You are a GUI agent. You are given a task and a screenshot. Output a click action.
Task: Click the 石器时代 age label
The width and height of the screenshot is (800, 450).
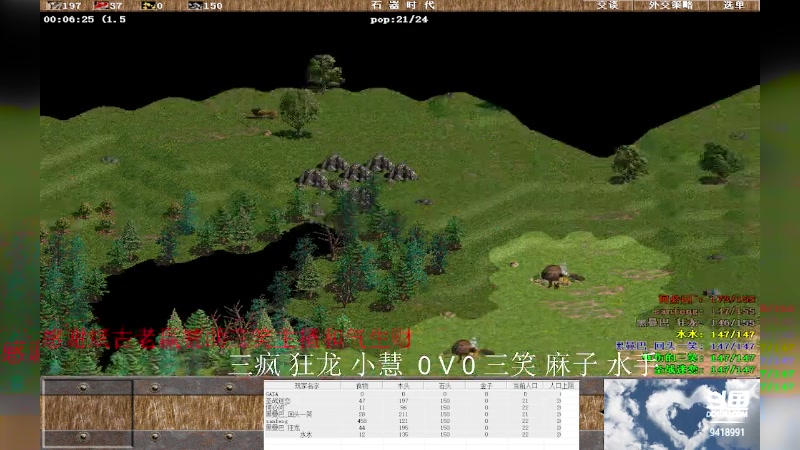[x=403, y=5]
